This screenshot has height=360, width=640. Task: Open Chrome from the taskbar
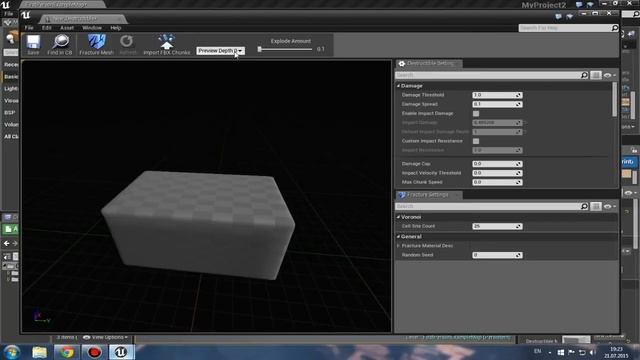click(x=67, y=352)
